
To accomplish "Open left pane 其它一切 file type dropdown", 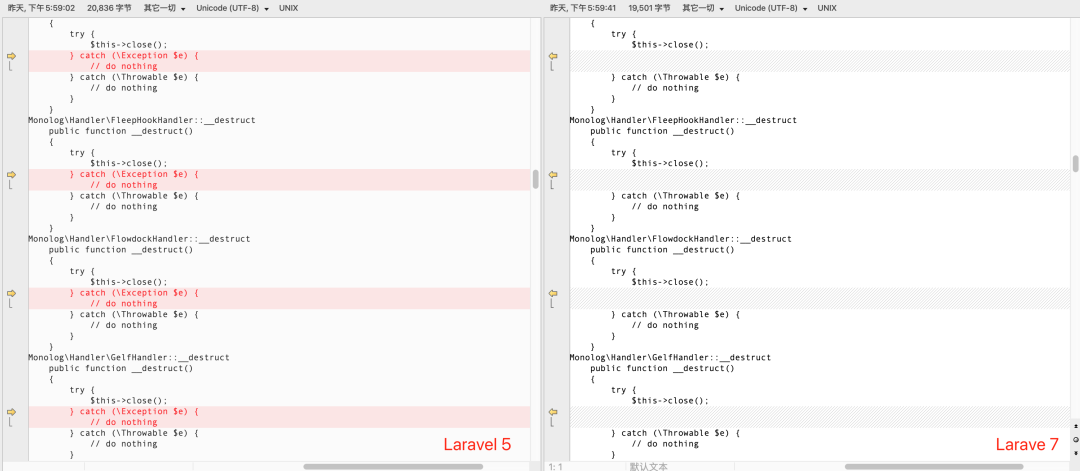I will pyautogui.click(x=165, y=8).
